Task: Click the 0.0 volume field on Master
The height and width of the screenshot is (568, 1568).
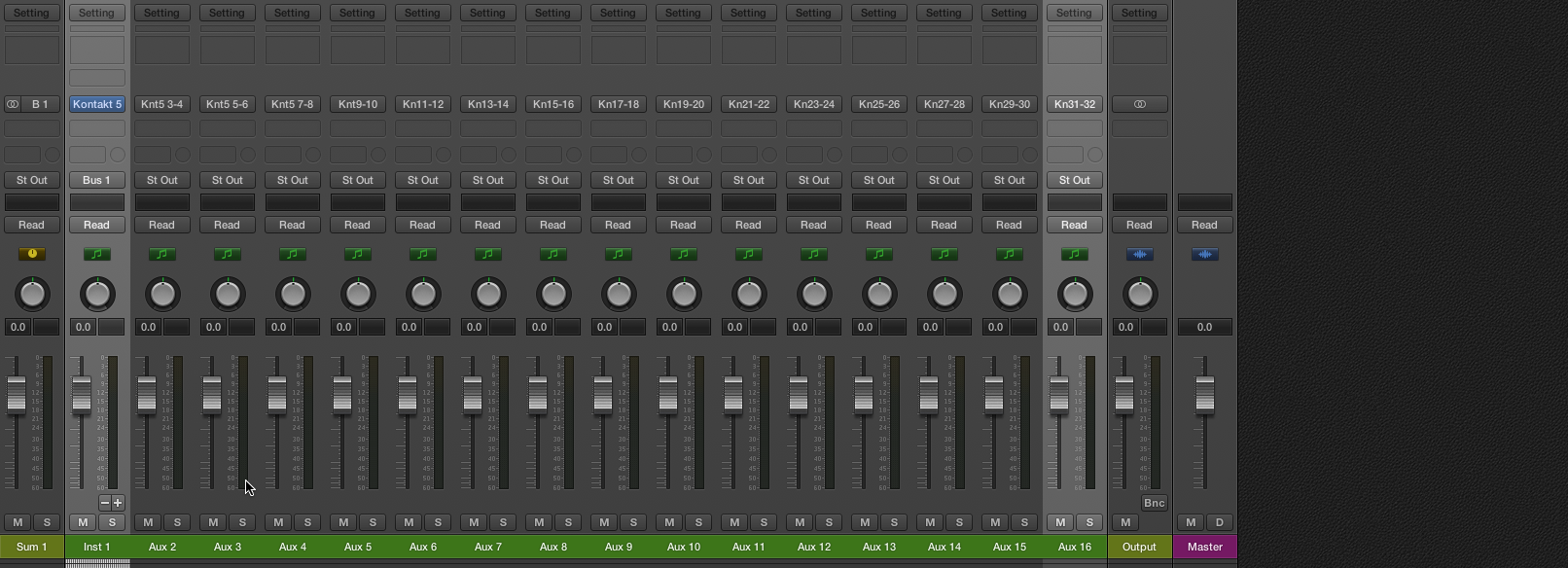Action: tap(1205, 327)
